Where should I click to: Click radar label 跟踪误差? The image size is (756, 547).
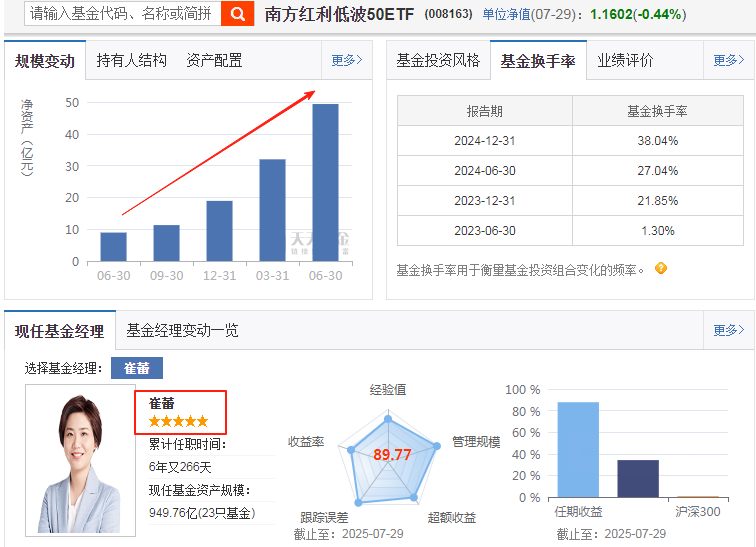click(x=324, y=518)
